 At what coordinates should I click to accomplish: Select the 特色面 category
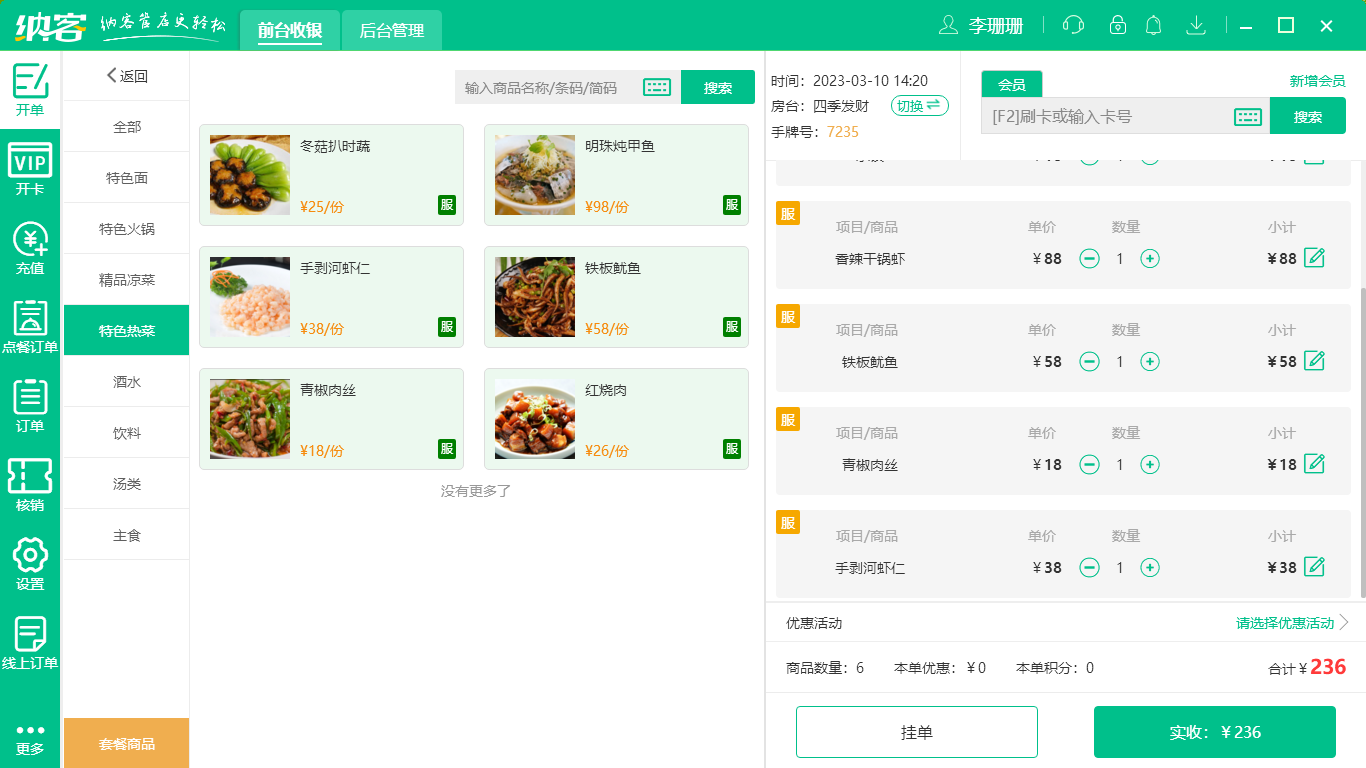pos(127,178)
